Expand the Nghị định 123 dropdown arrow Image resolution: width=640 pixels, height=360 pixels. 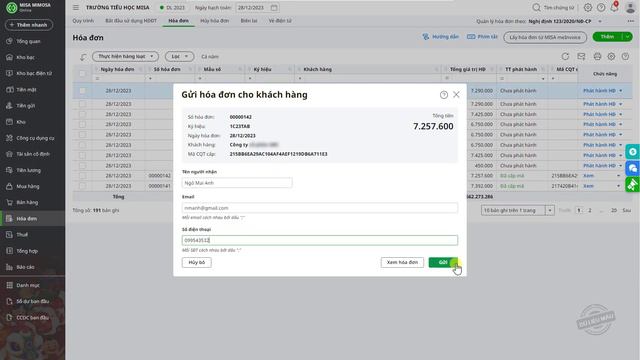coord(600,21)
